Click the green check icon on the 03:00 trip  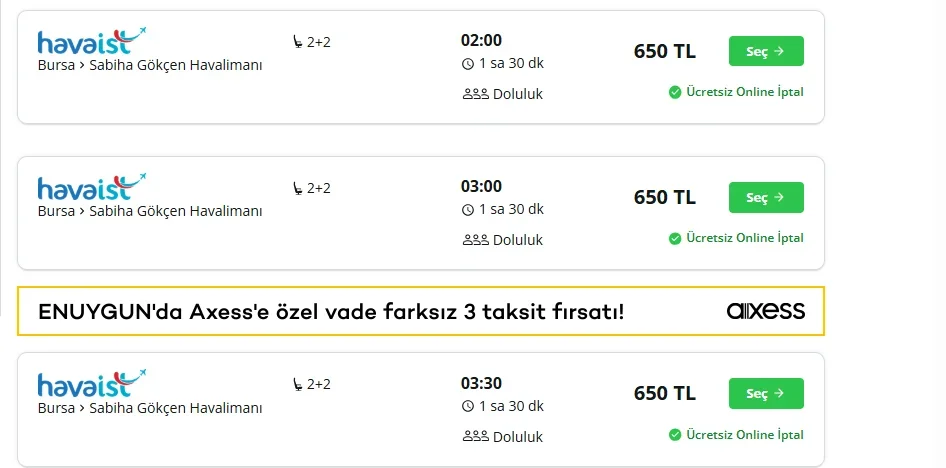click(675, 238)
